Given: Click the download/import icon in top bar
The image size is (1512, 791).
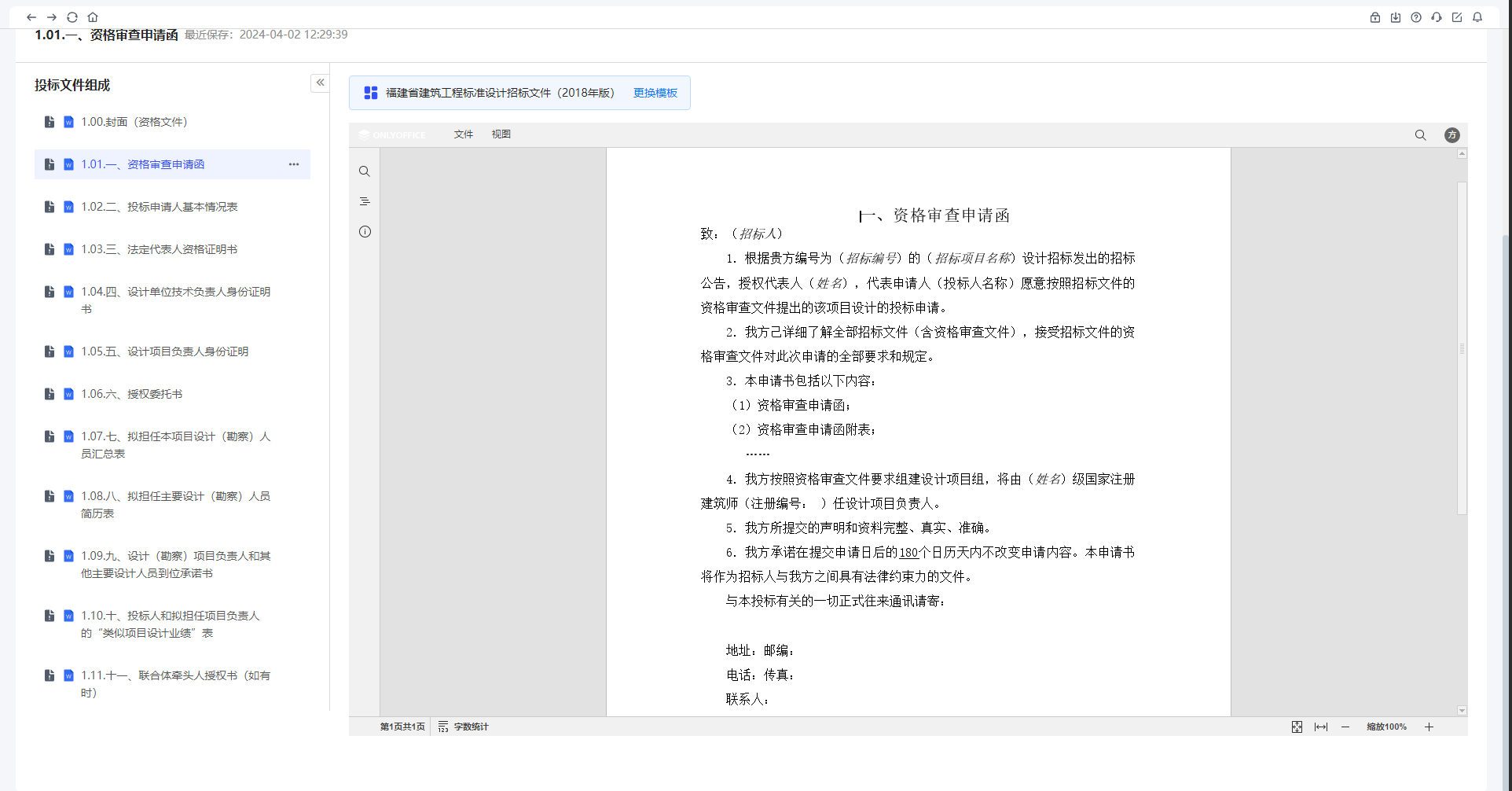Looking at the screenshot, I should point(1396,17).
